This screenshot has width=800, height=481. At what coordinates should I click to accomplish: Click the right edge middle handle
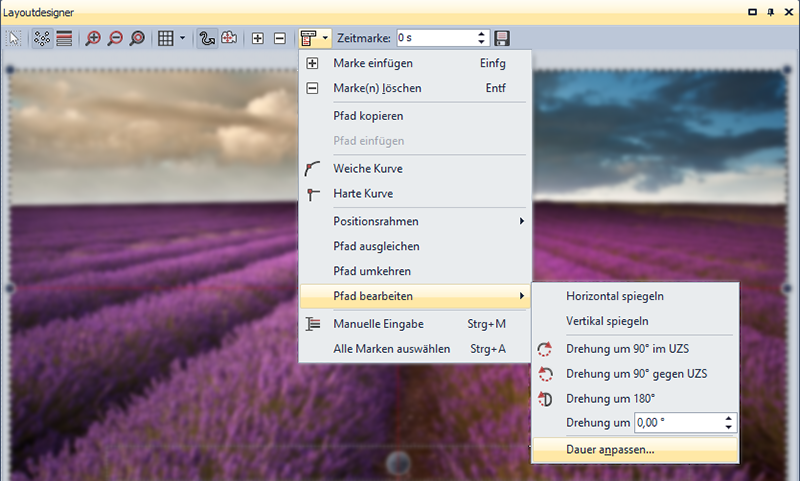click(786, 289)
